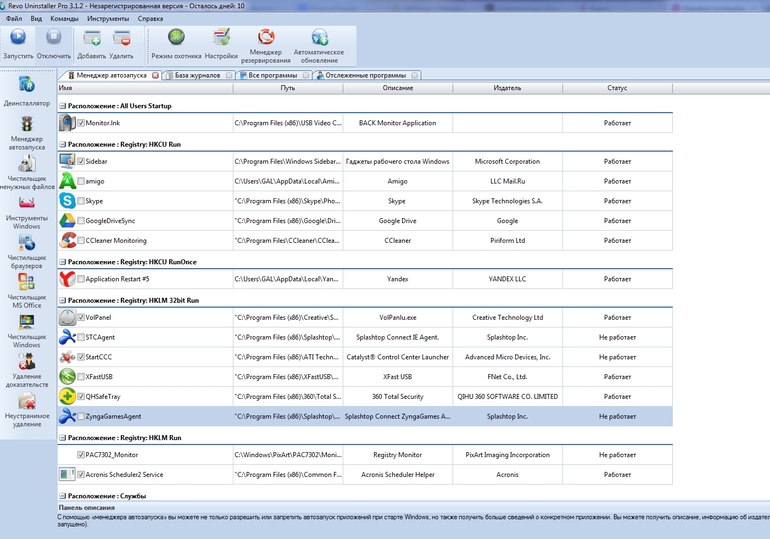Collapse the Службы group

click(x=62, y=496)
